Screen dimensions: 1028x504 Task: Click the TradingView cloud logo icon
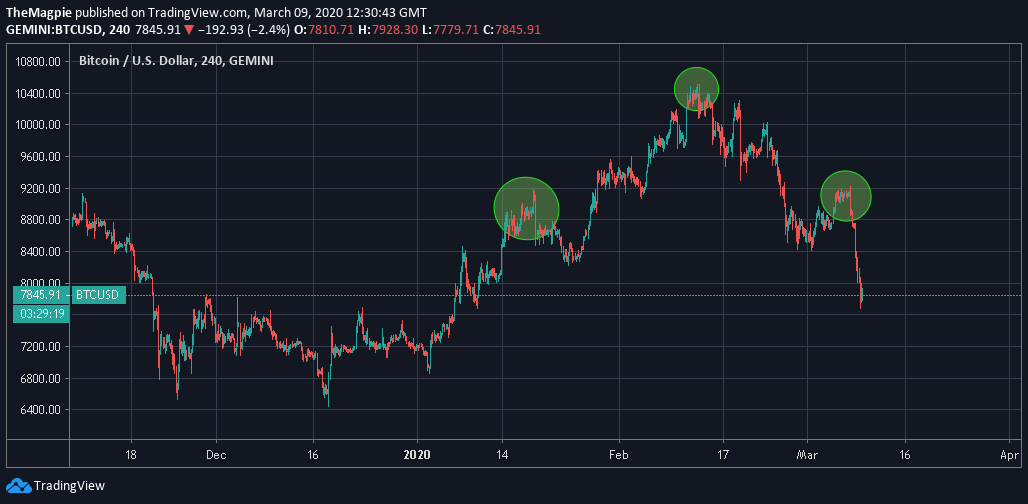18,486
